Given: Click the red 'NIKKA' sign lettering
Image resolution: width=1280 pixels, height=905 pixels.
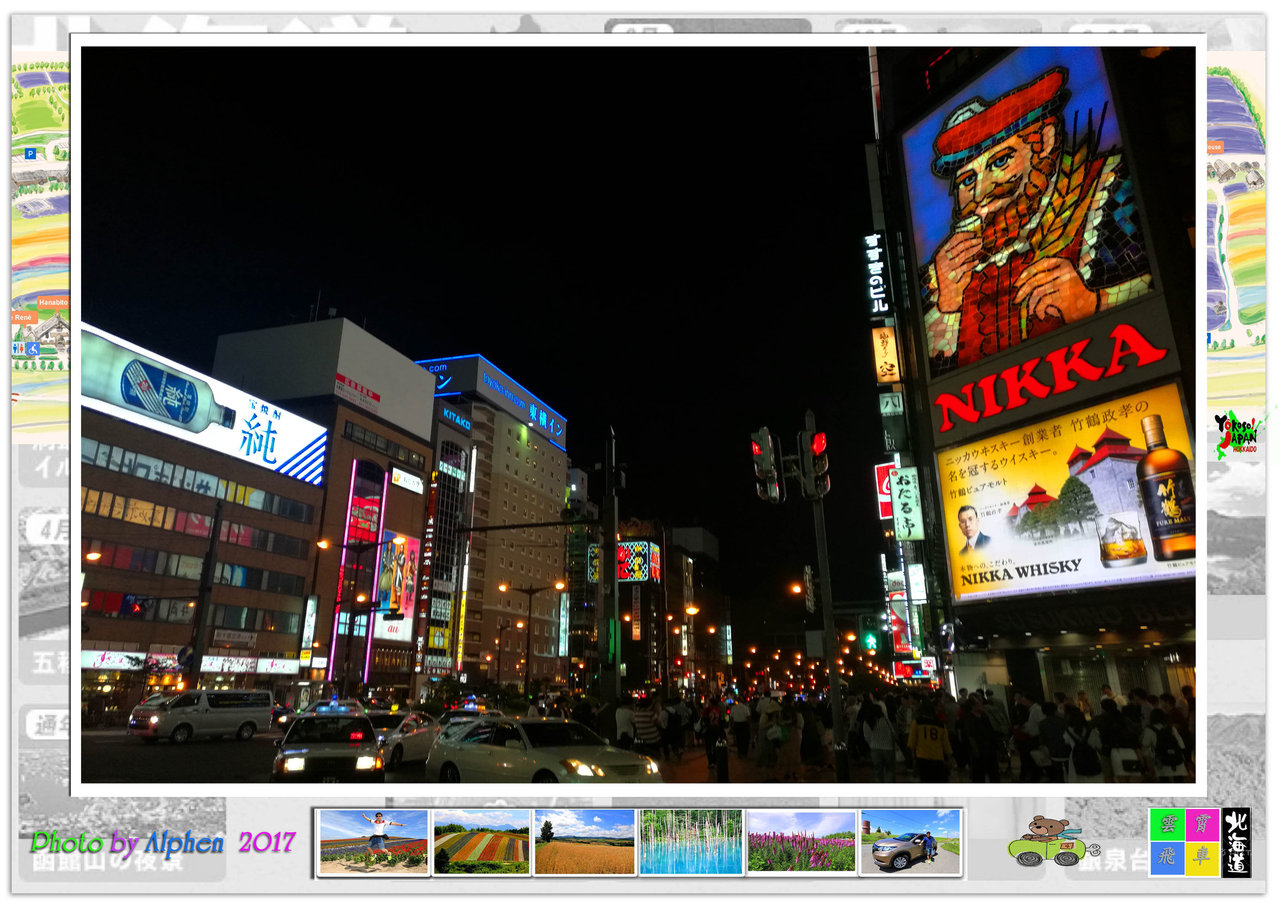Looking at the screenshot, I should [1050, 376].
